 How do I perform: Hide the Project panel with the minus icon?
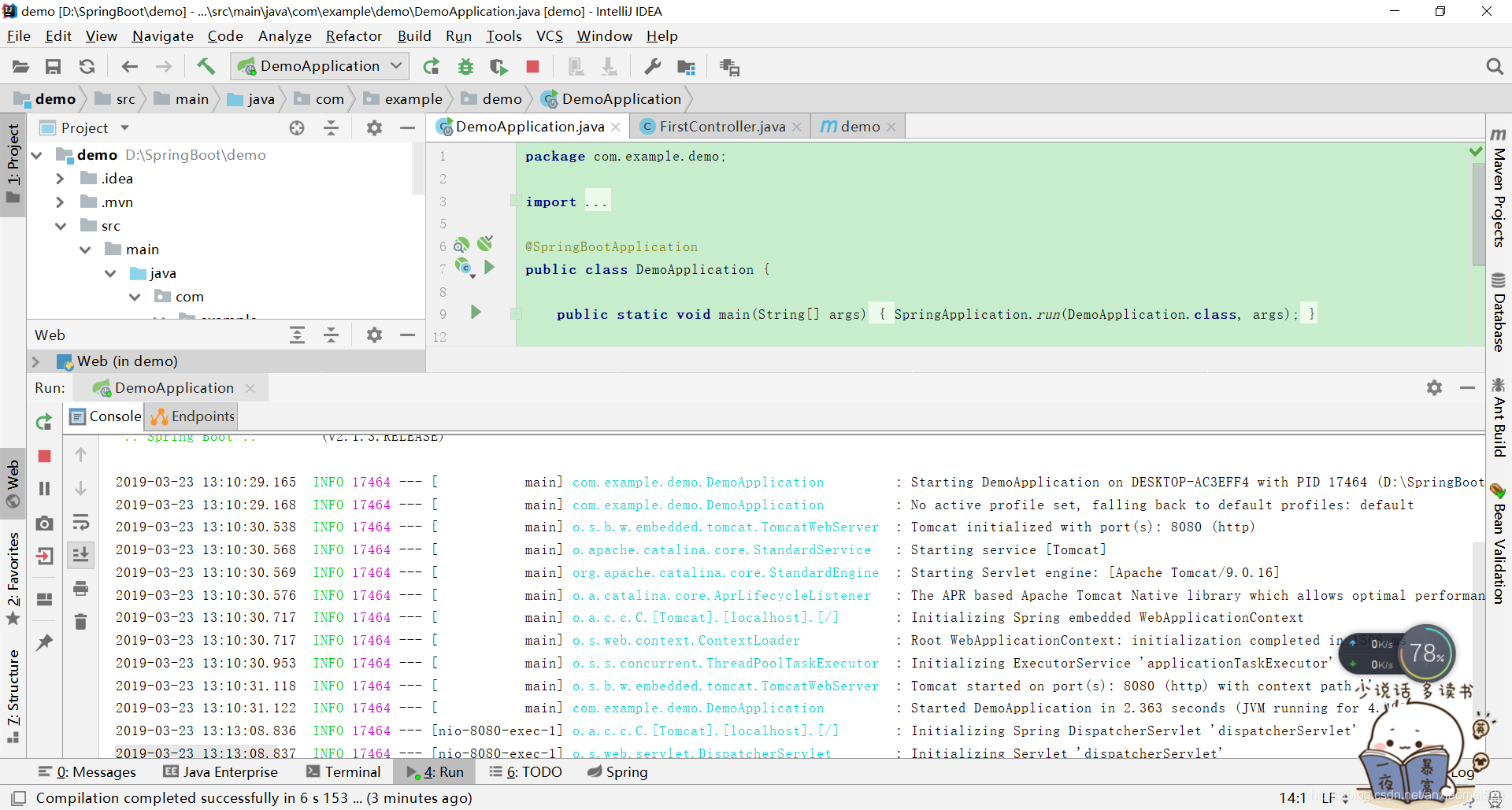(x=407, y=128)
